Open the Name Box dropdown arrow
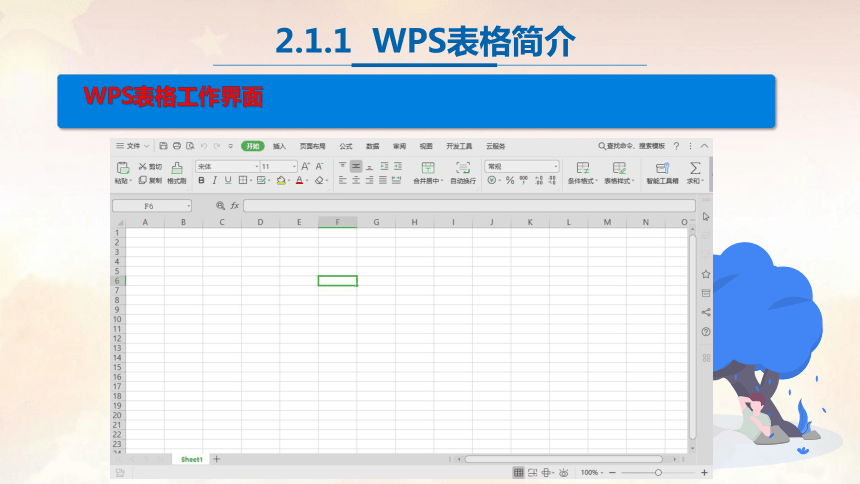 189,206
